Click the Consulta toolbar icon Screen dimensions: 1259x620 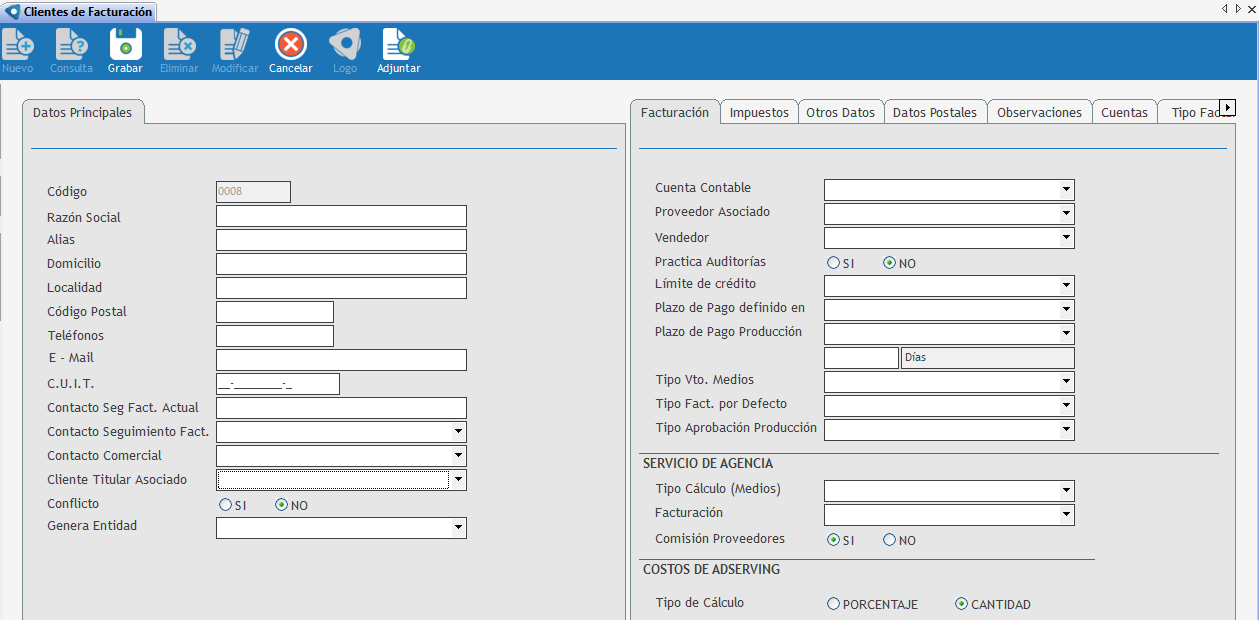[71, 45]
